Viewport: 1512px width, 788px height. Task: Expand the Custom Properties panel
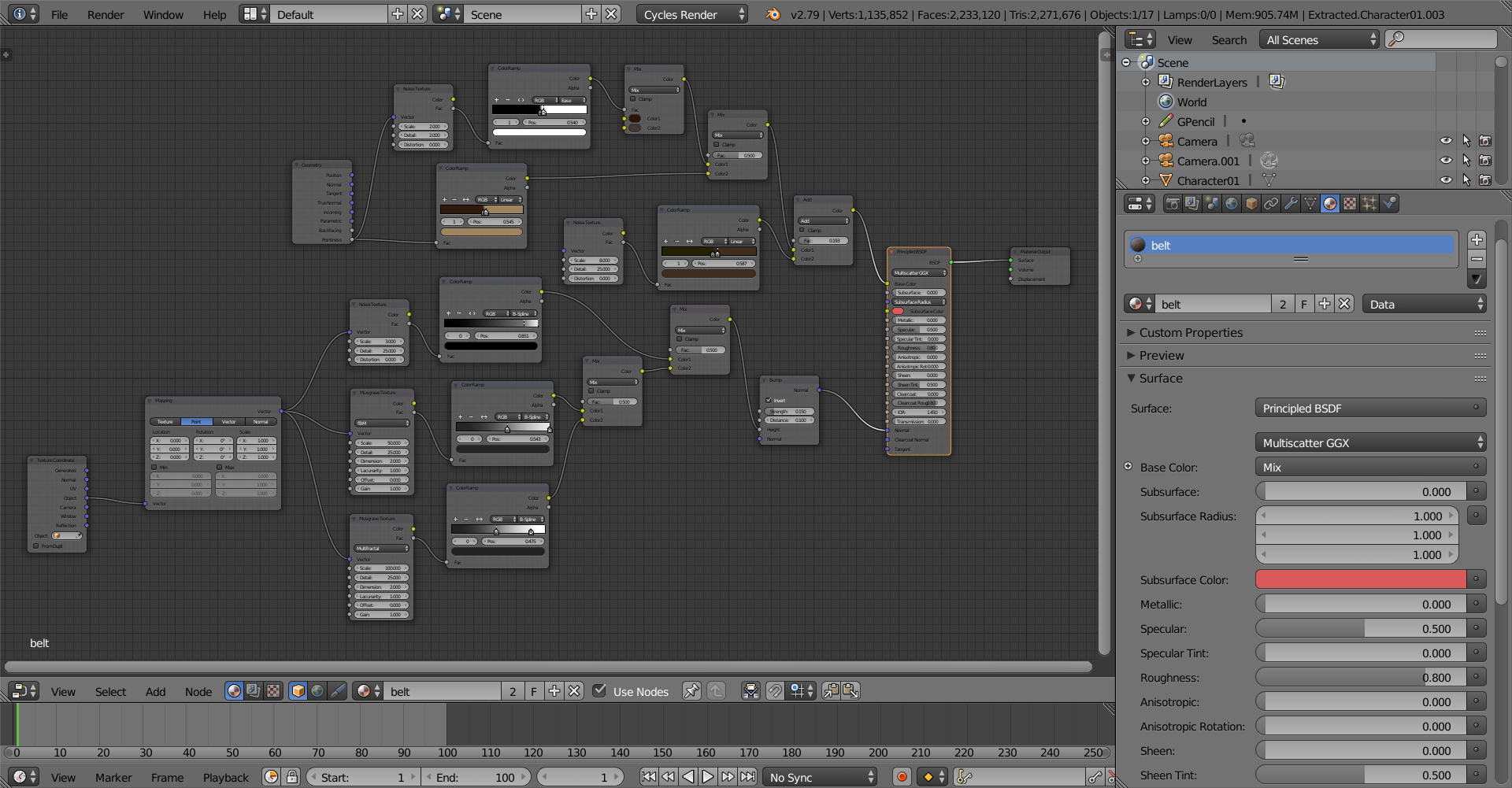pyautogui.click(x=1191, y=332)
